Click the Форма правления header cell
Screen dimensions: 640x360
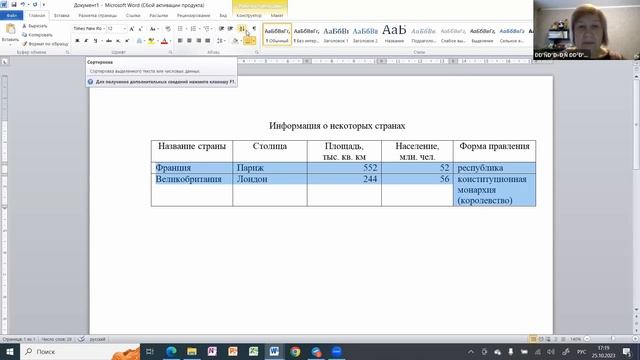coord(494,151)
